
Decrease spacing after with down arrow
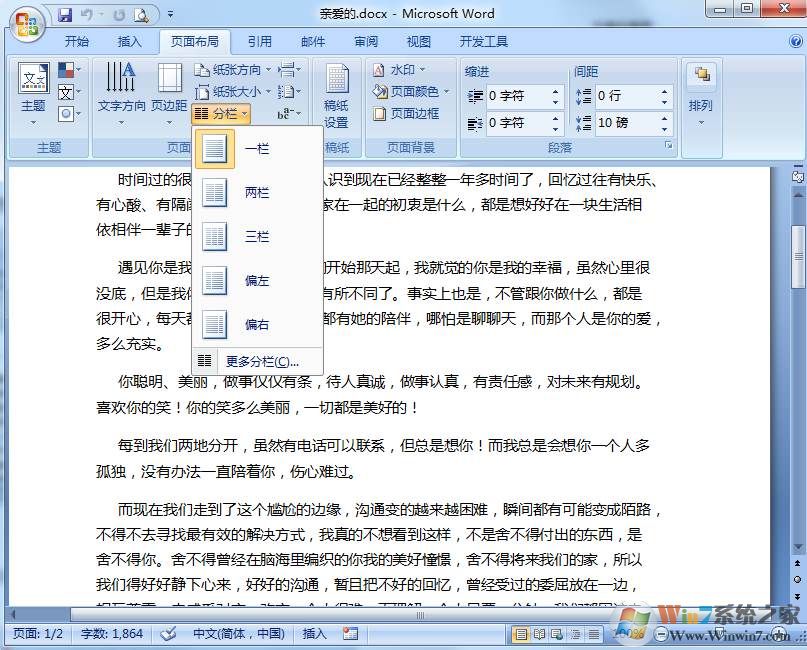click(x=664, y=128)
